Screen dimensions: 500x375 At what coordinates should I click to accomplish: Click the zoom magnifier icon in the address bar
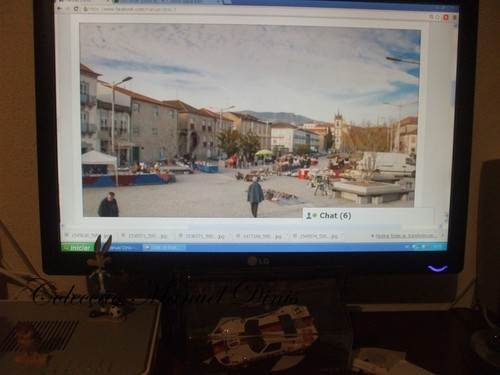pyautogui.click(x=431, y=17)
